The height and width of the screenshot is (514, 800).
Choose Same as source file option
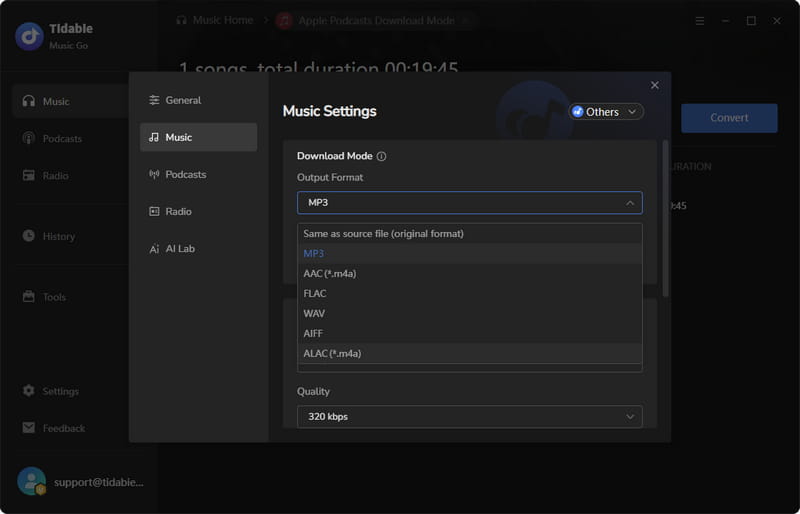coord(469,234)
